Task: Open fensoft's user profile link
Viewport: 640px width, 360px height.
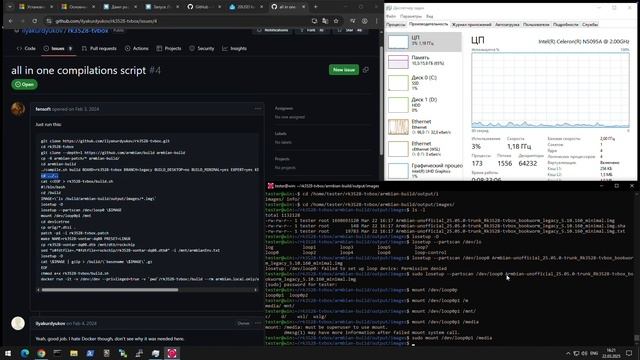Action: click(43, 109)
